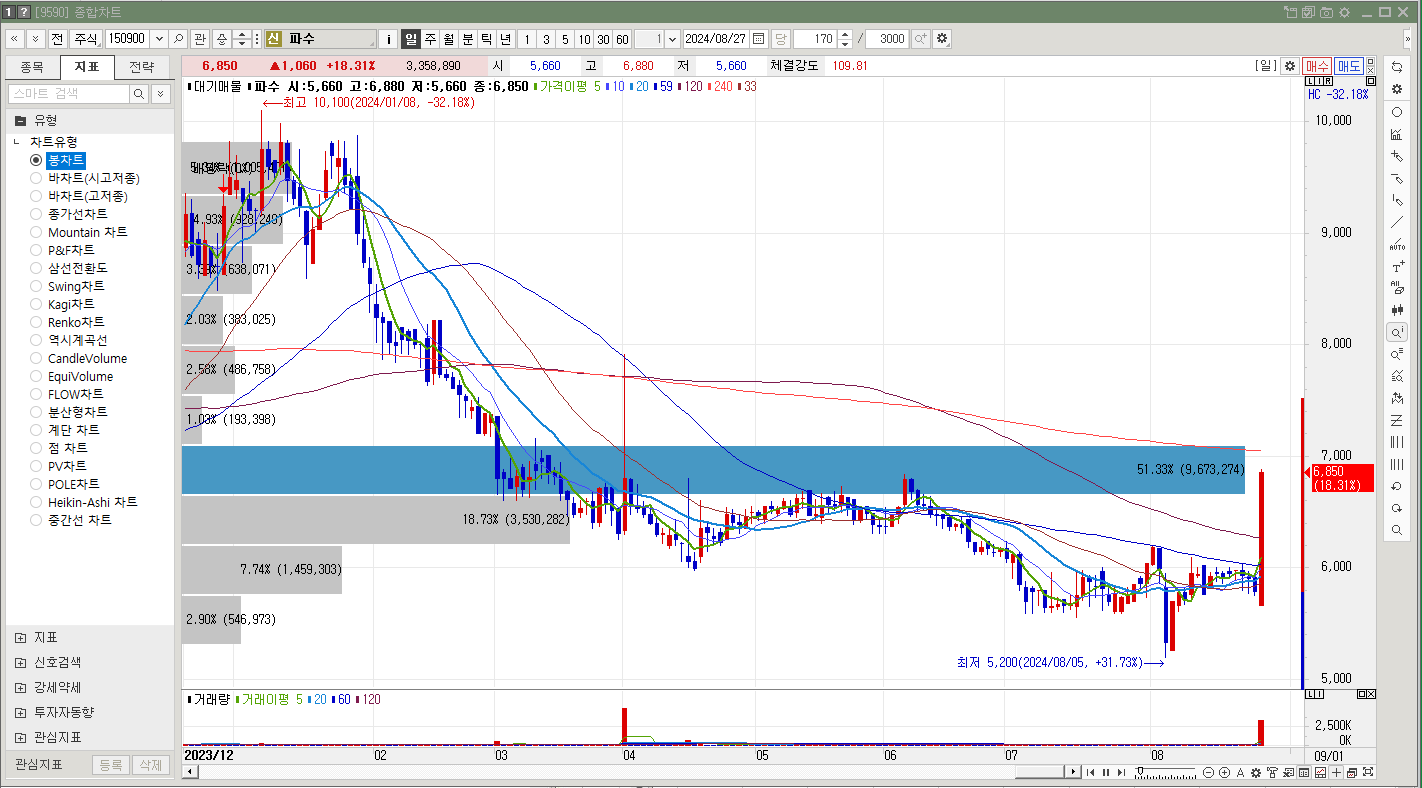Click the candlestick chart icon in right toolbar
This screenshot has height=788, width=1422.
1397,310
